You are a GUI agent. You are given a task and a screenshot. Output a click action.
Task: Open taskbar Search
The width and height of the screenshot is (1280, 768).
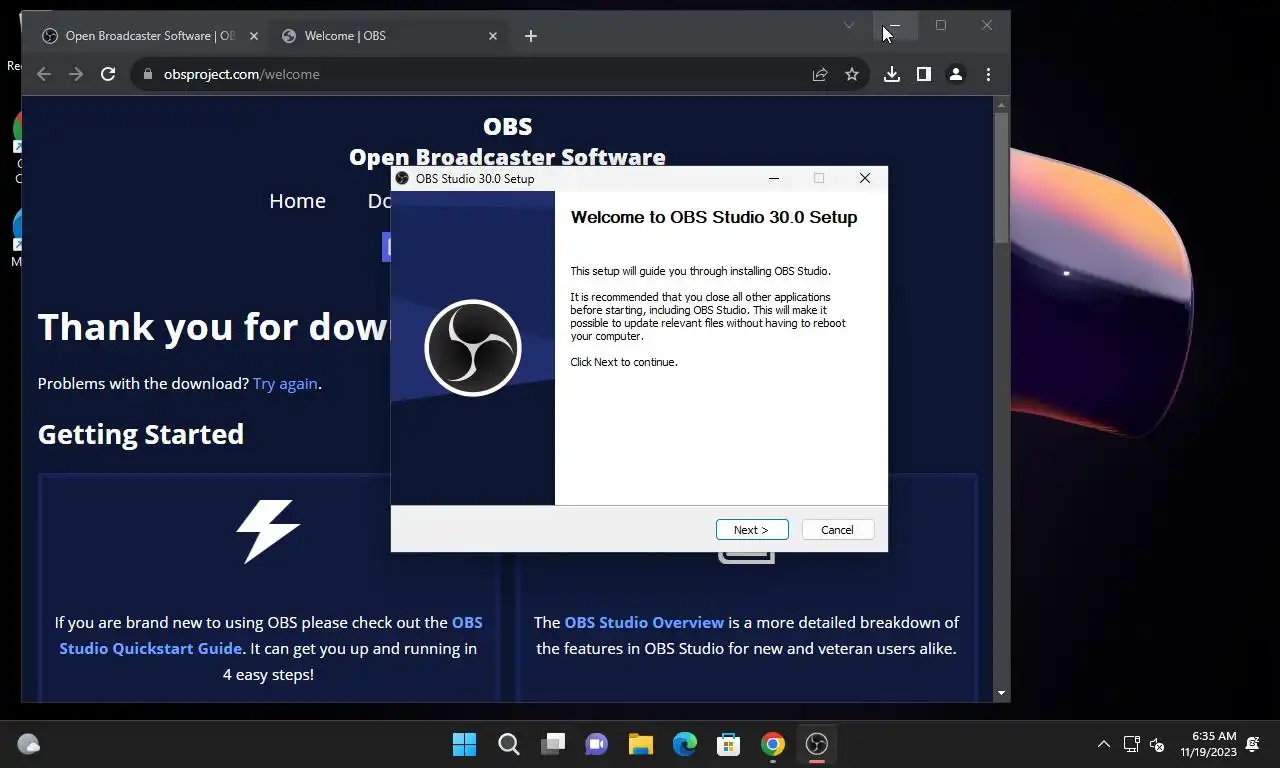click(509, 744)
